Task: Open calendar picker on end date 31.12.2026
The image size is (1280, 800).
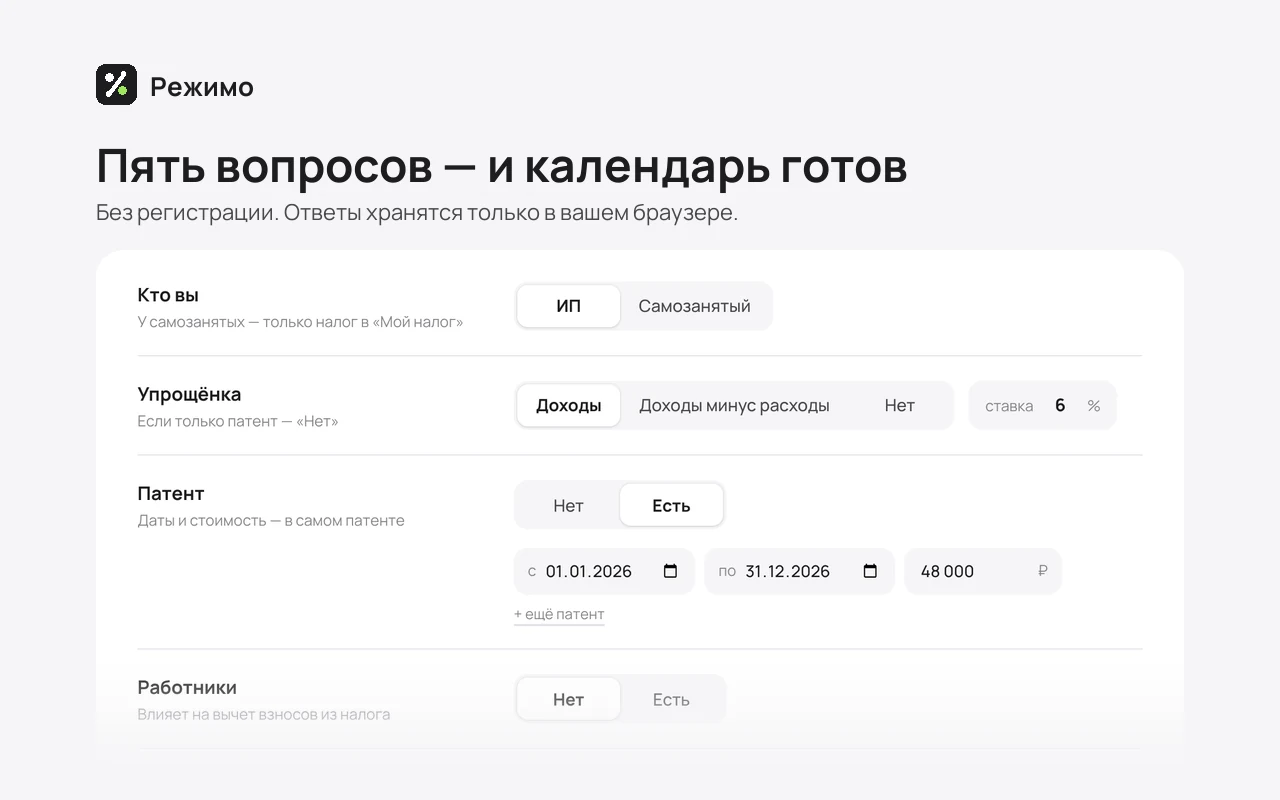Action: 870,571
